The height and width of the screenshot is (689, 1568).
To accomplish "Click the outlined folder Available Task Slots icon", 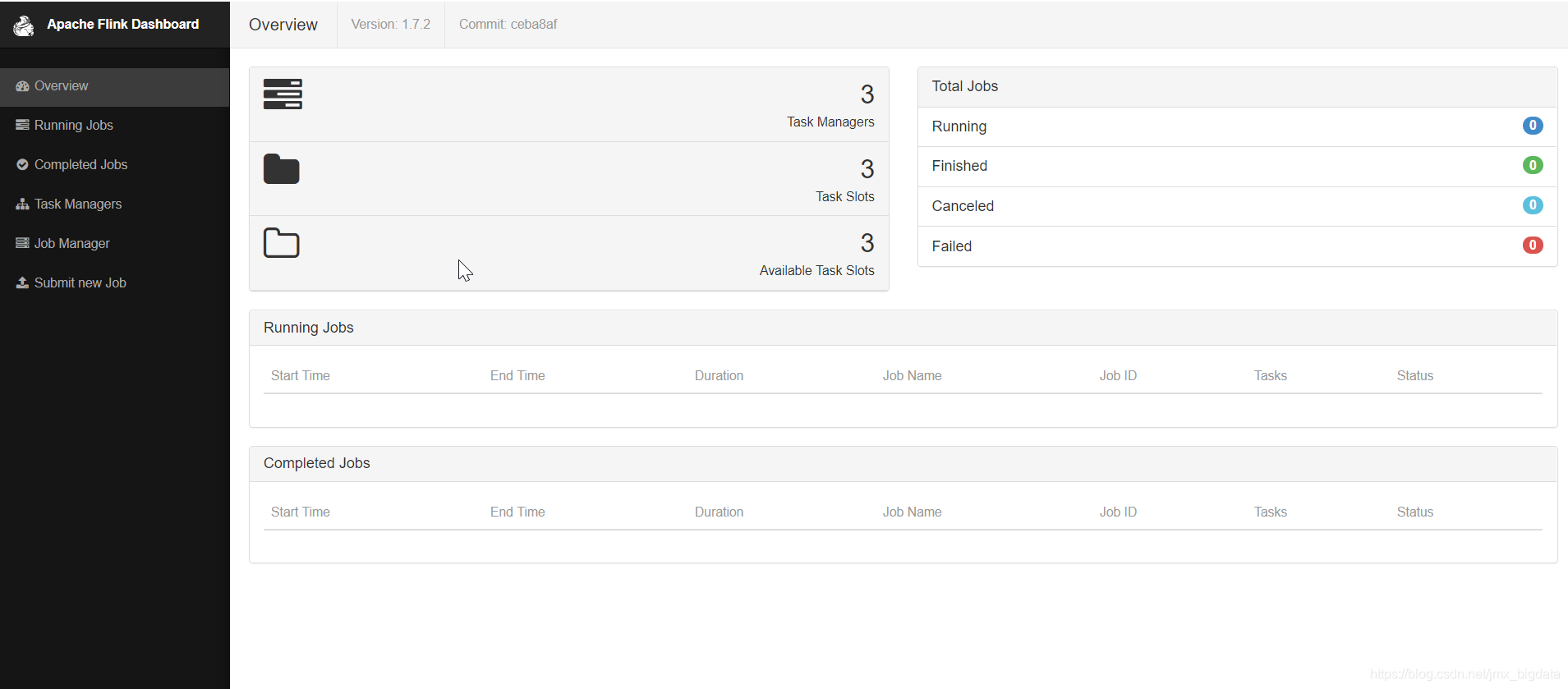I will point(282,243).
